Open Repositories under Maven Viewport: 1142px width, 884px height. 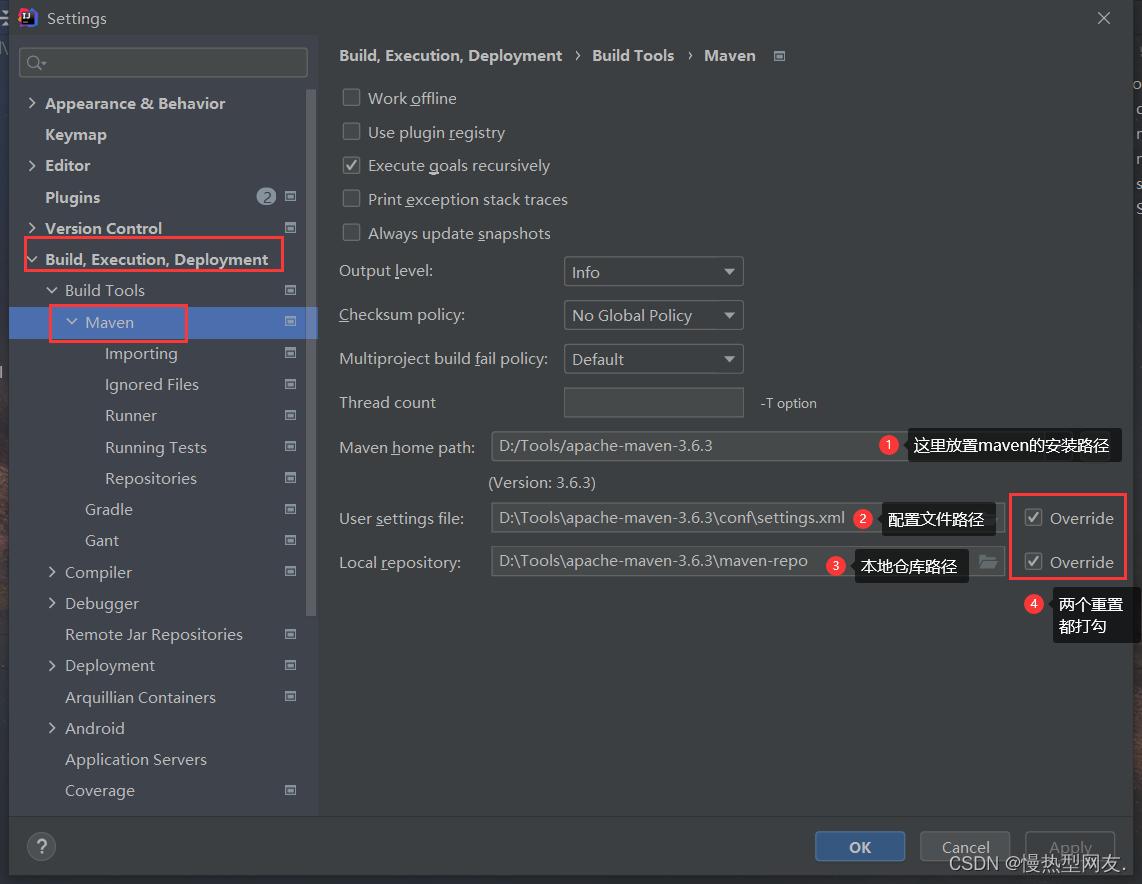click(151, 478)
